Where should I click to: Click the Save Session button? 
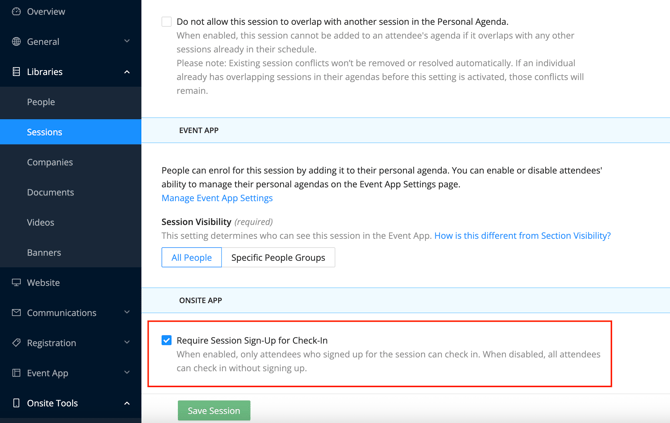tap(214, 410)
